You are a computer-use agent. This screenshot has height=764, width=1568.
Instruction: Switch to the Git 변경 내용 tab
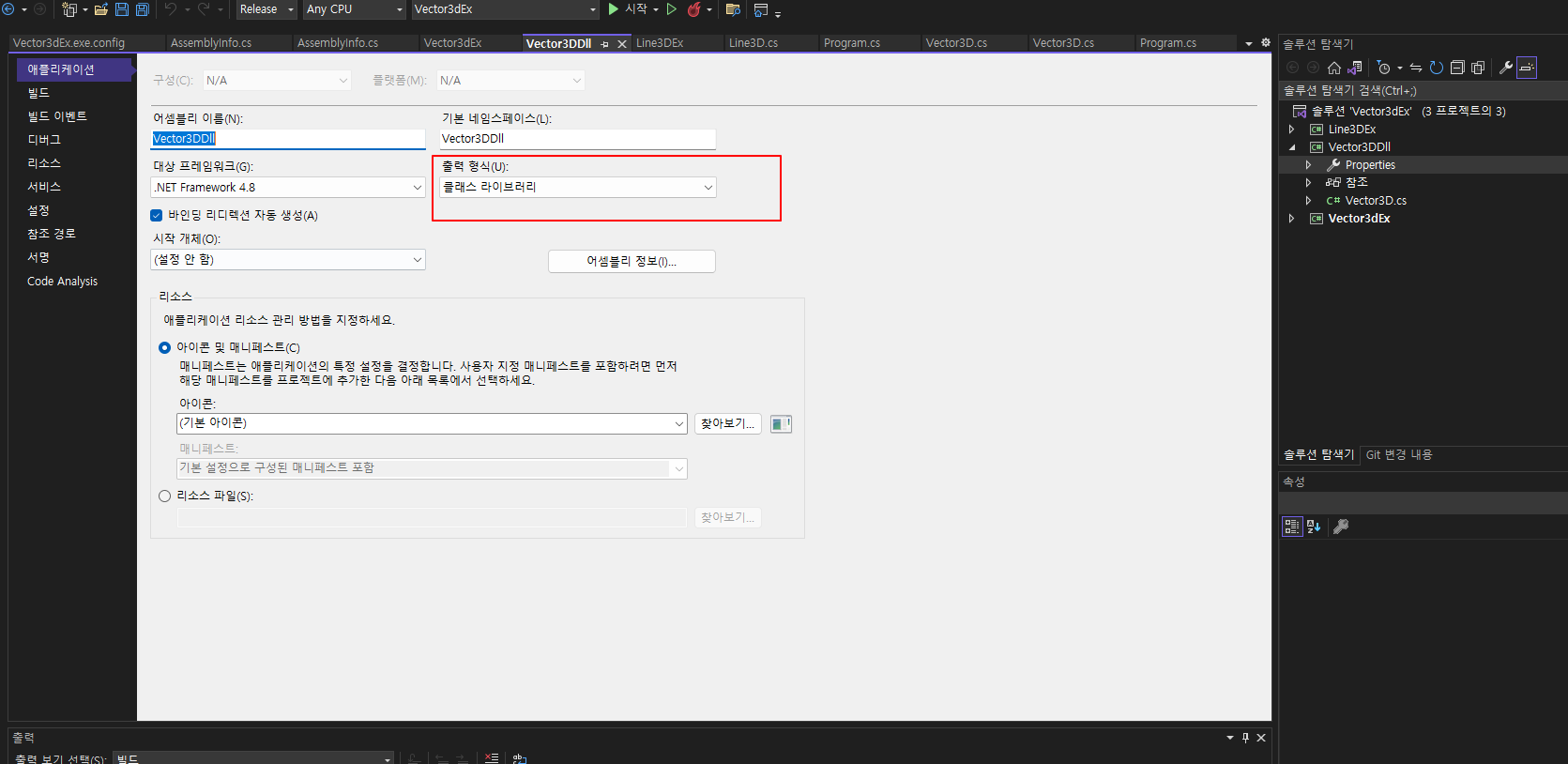click(1399, 454)
